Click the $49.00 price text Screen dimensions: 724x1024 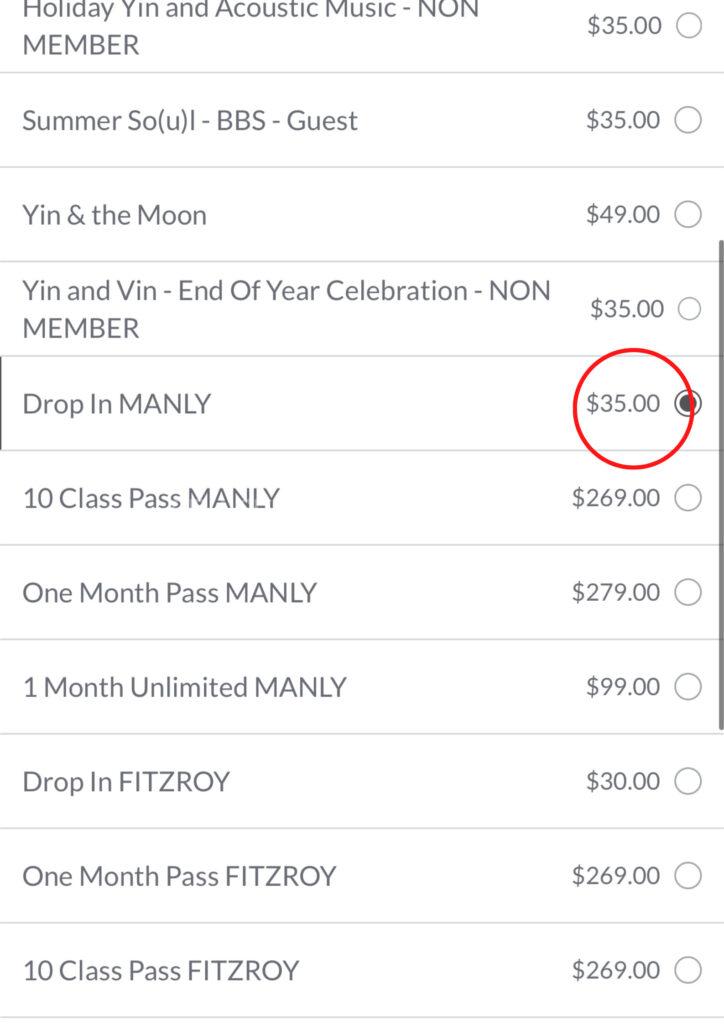point(623,214)
